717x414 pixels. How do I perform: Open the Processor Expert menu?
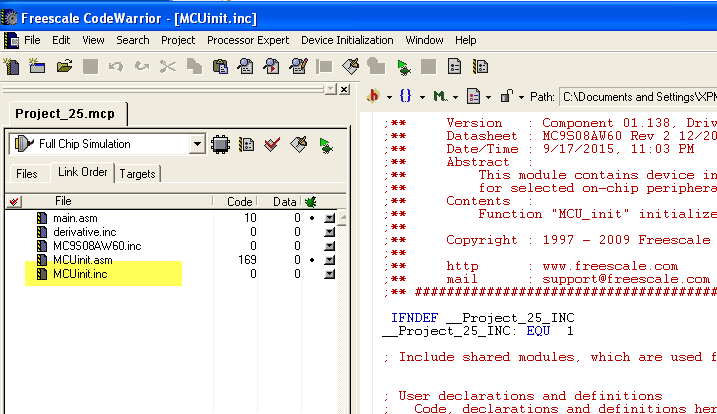248,40
